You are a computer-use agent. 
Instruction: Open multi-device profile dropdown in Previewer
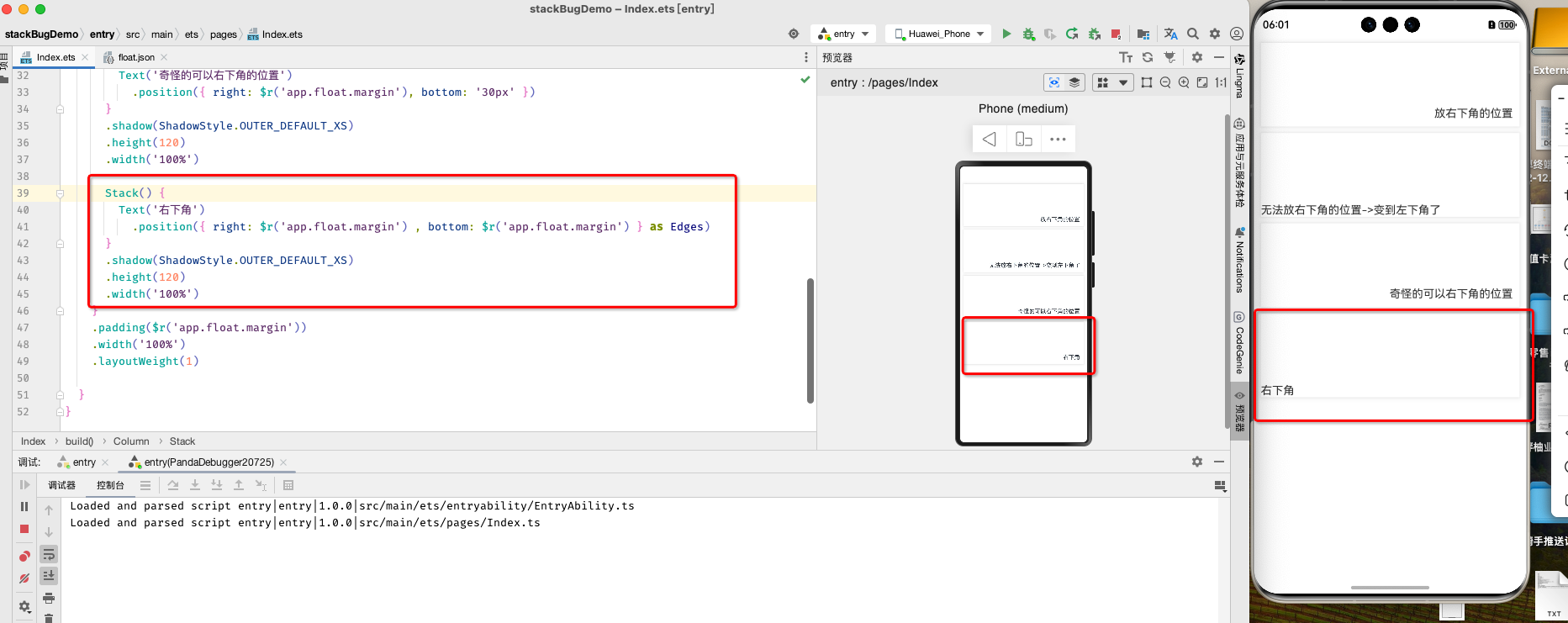[1112, 82]
